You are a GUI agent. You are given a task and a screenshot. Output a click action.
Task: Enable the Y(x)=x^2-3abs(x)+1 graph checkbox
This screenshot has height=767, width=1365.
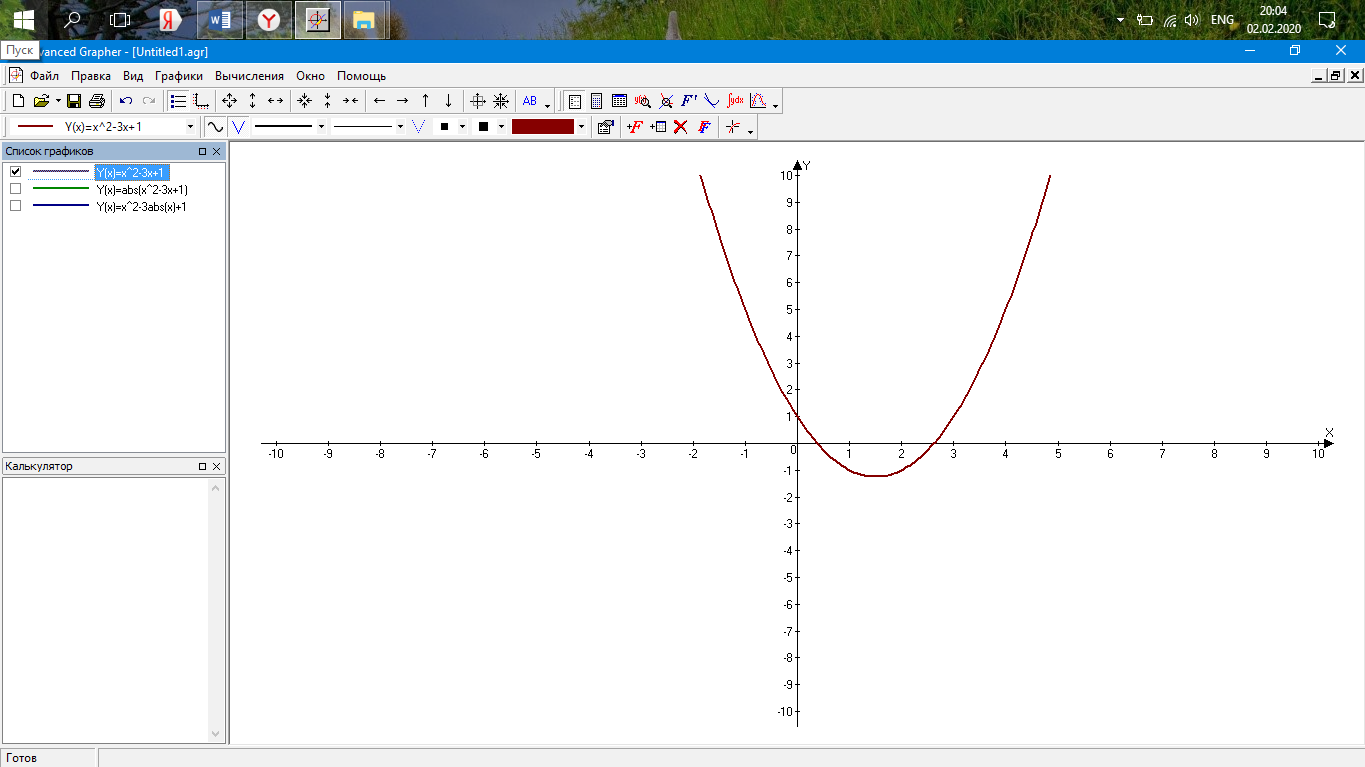point(15,206)
